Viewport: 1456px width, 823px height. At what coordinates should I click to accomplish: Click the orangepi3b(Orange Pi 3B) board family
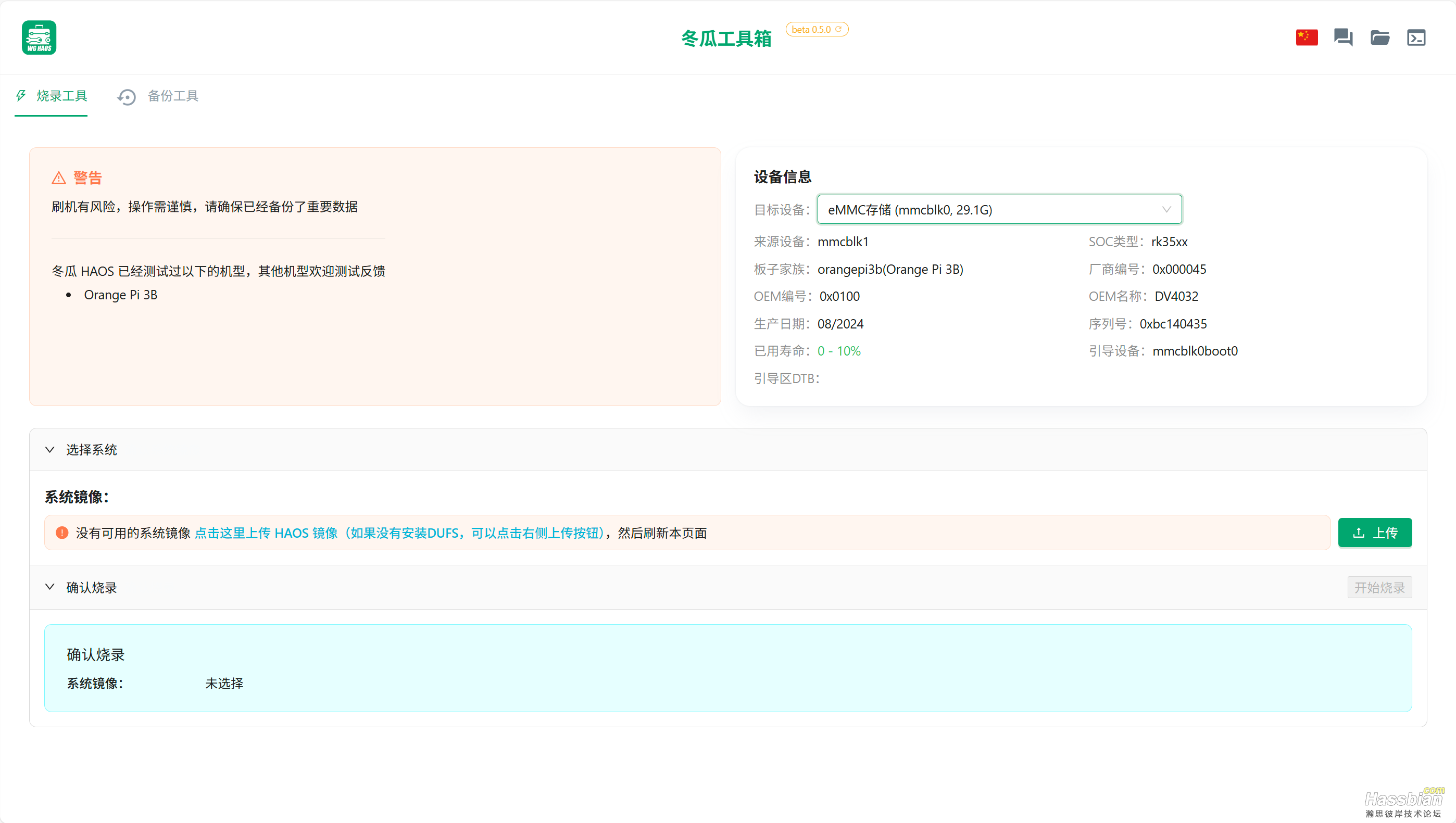tap(890, 270)
